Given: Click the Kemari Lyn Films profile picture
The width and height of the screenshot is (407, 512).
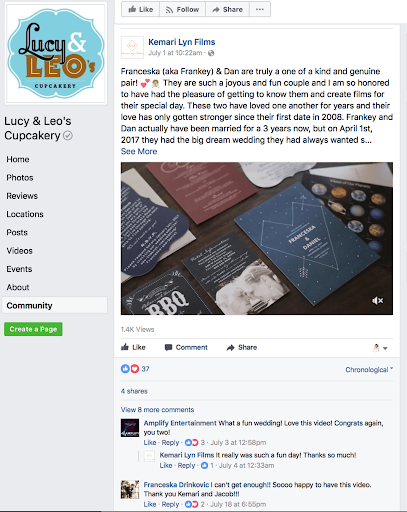Looking at the screenshot, I should [132, 47].
